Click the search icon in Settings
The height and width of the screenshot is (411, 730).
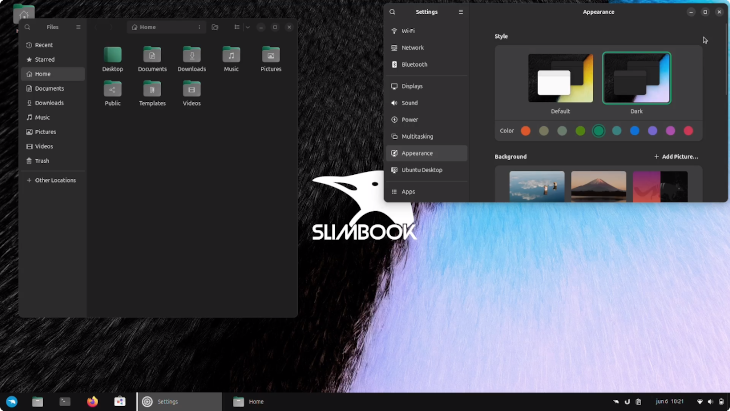tap(392, 12)
